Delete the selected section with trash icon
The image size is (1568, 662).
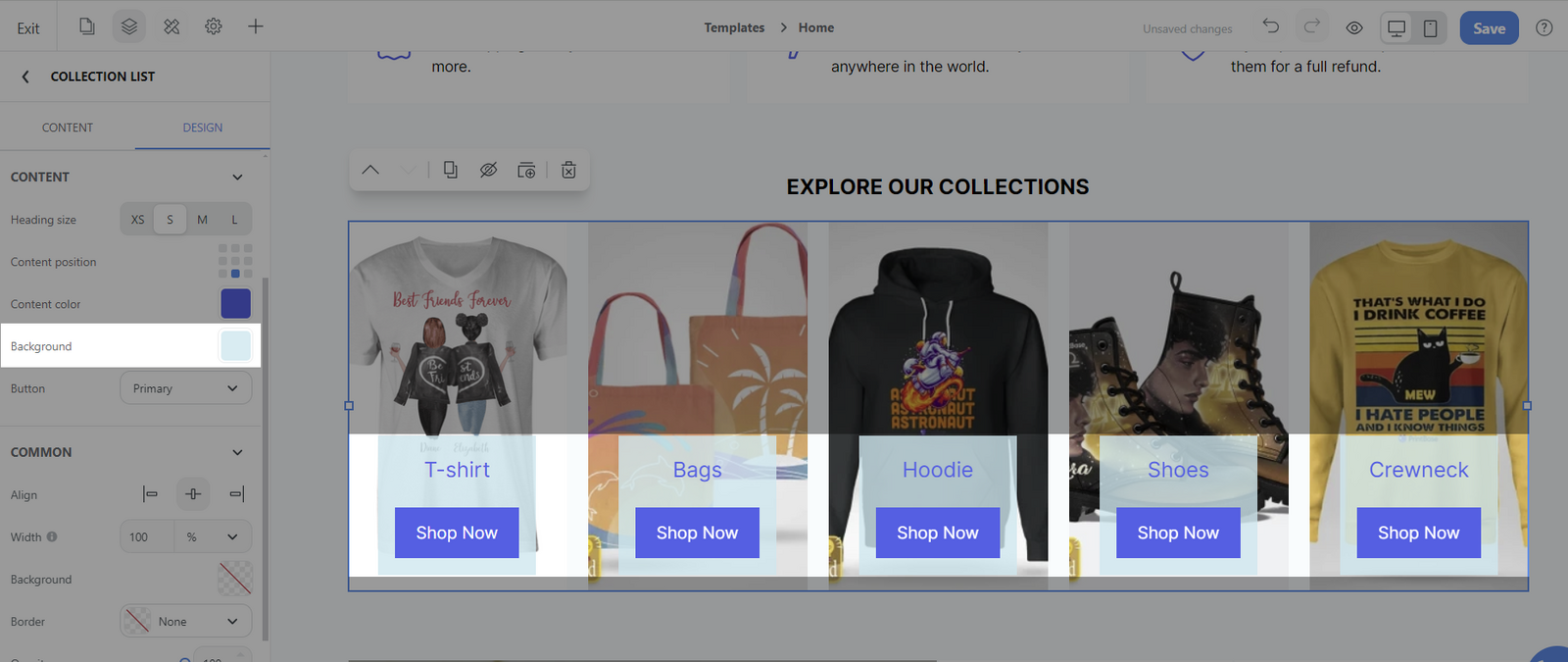click(x=568, y=170)
